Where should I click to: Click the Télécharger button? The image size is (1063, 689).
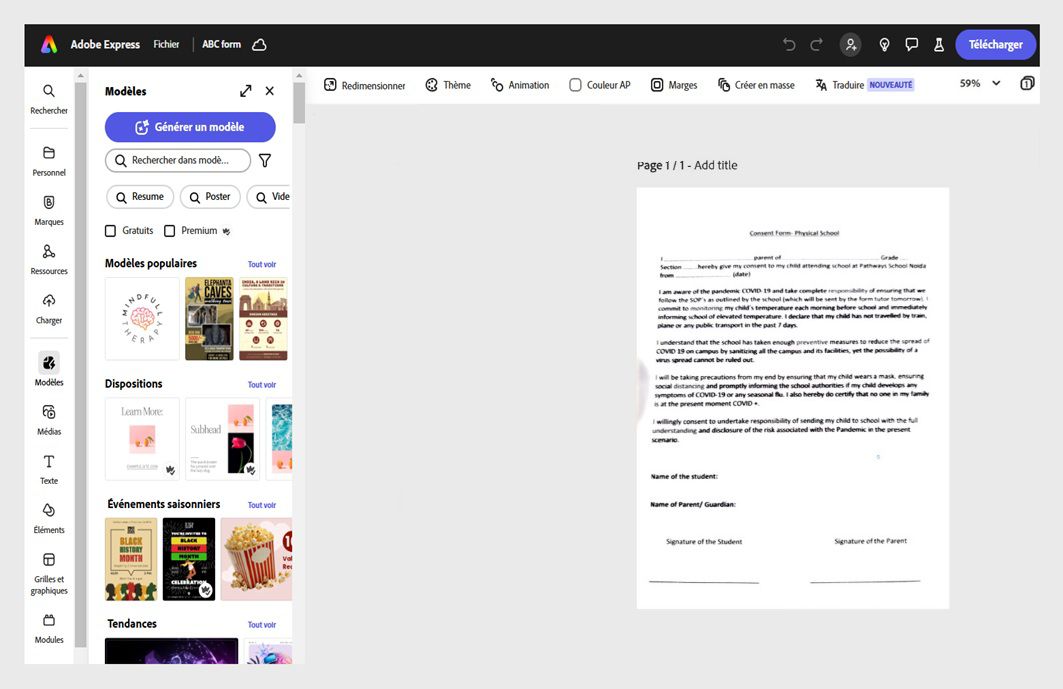point(995,45)
